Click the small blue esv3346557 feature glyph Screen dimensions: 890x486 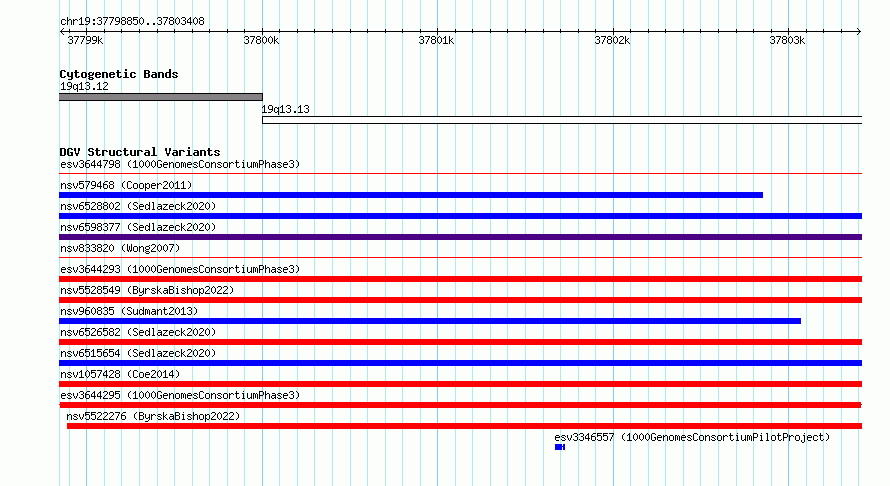tap(560, 447)
